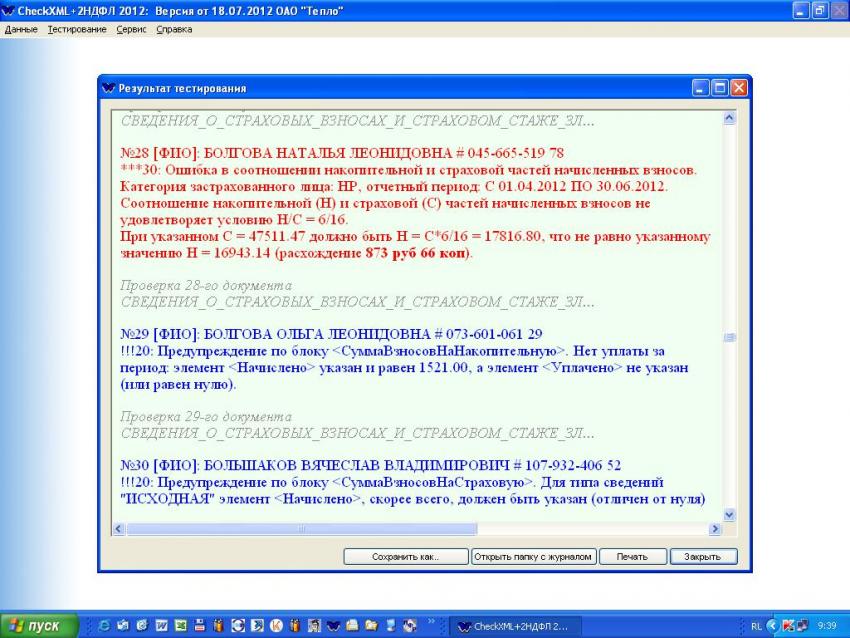Click the RU language indicator in the tray
Viewport: 850px width, 638px height.
tap(756, 626)
